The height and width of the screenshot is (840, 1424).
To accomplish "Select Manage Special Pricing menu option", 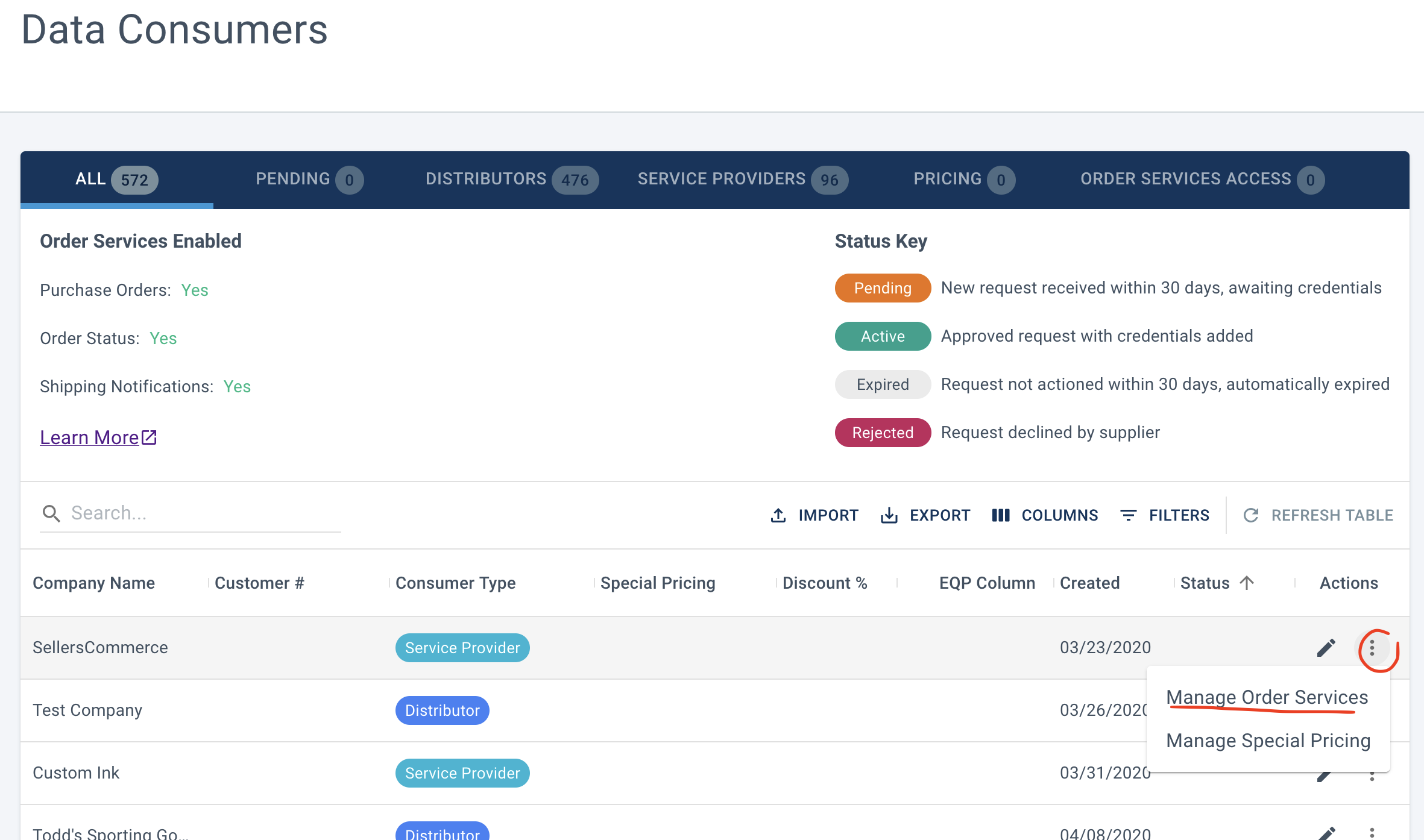I will 1268,741.
